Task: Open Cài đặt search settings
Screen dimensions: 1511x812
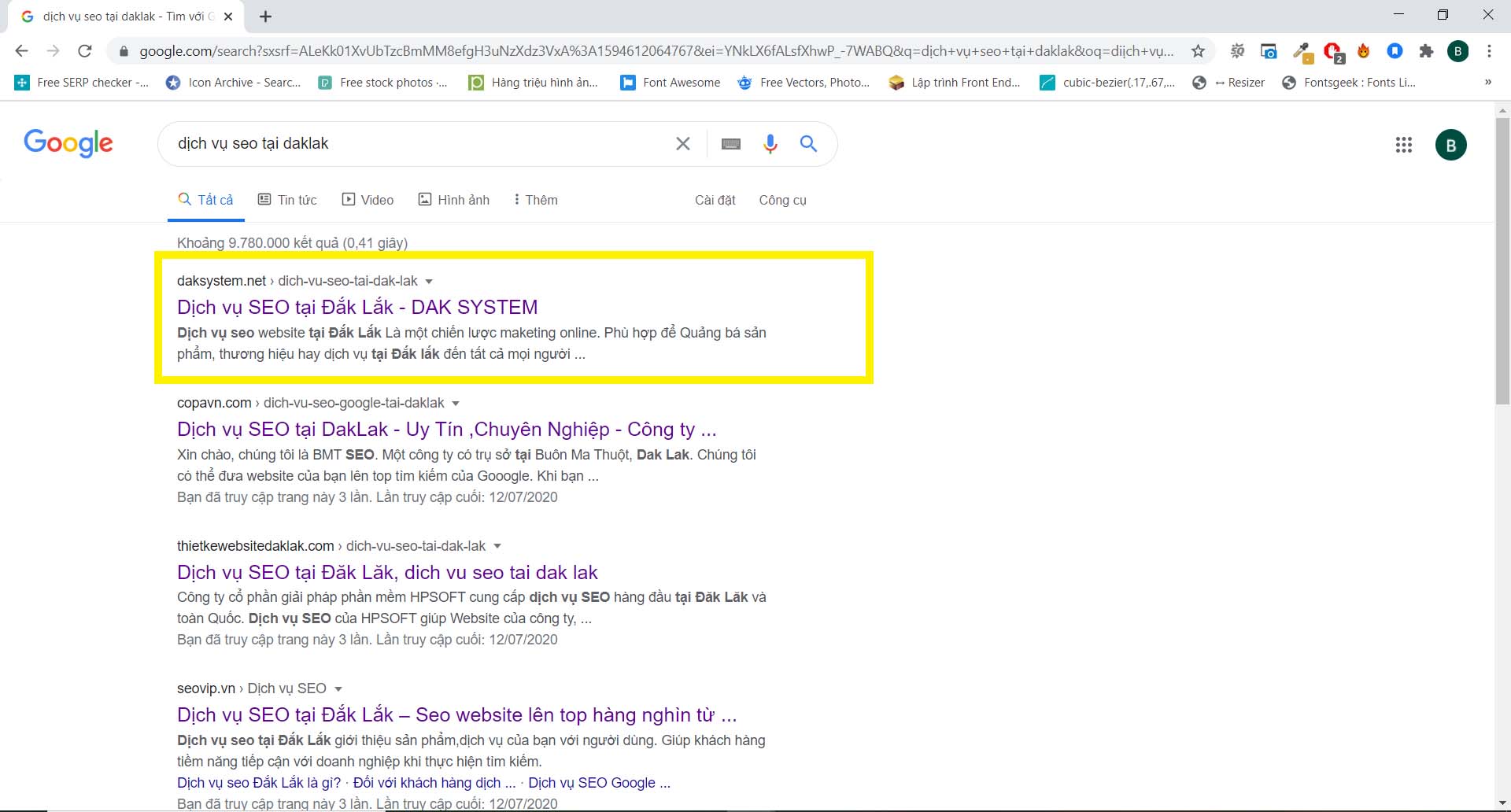Action: point(715,200)
